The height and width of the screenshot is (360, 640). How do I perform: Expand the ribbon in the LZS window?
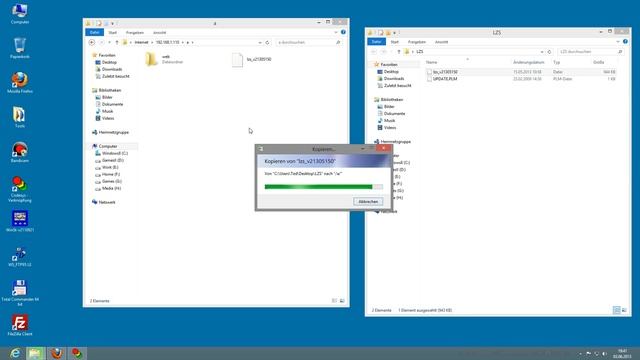(x=618, y=42)
